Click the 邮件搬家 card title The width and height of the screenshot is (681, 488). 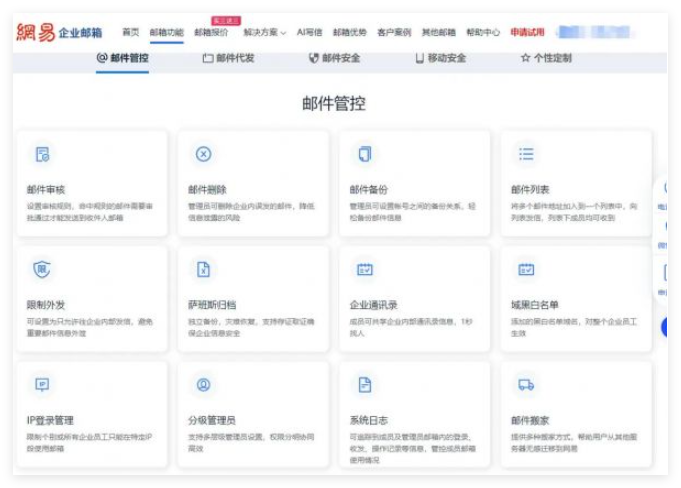click(530, 420)
